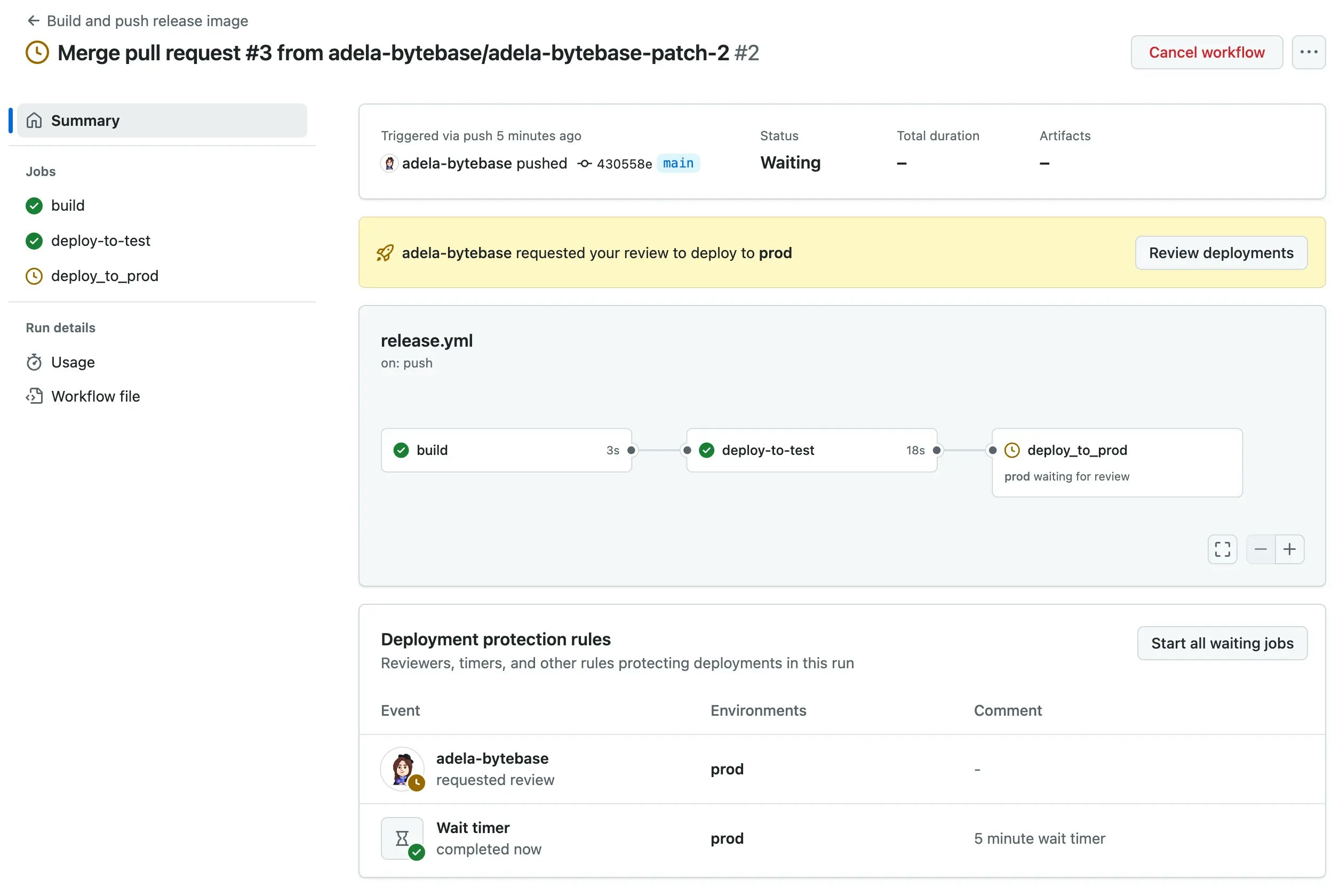Image resolution: width=1340 pixels, height=896 pixels.
Task: Click deploy_to_prod waiting clock icon in graph
Action: [x=1011, y=450]
